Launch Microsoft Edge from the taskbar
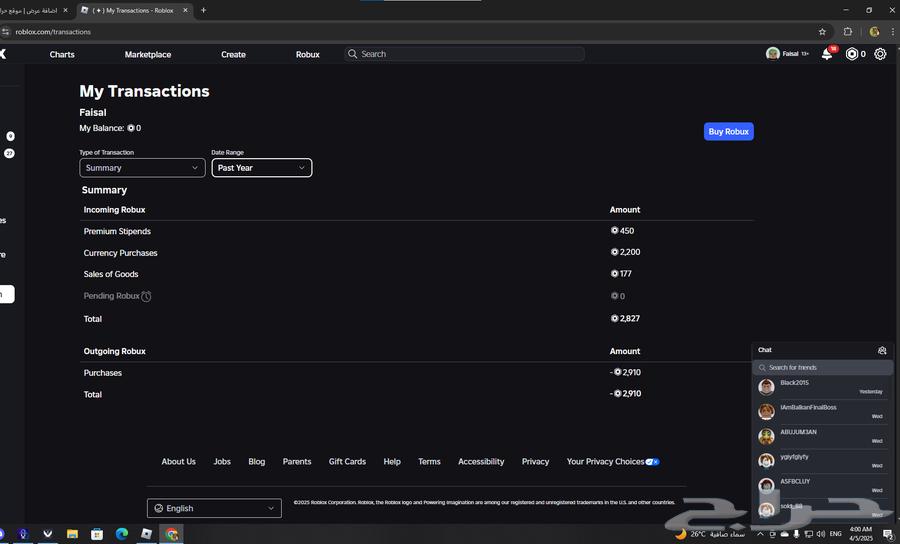The image size is (900, 544). pyautogui.click(x=122, y=534)
